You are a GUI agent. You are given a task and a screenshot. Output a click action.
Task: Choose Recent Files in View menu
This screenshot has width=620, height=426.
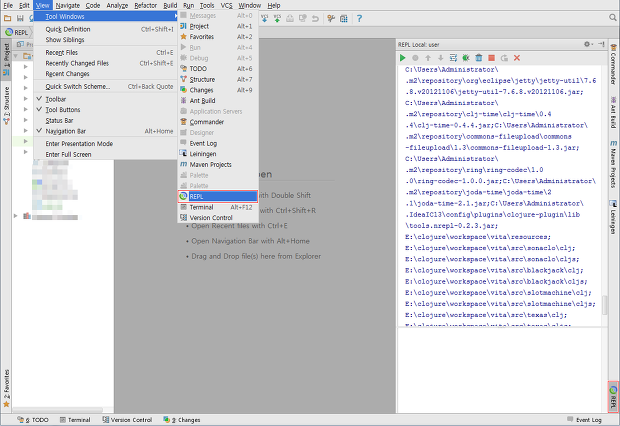[x=105, y=53]
